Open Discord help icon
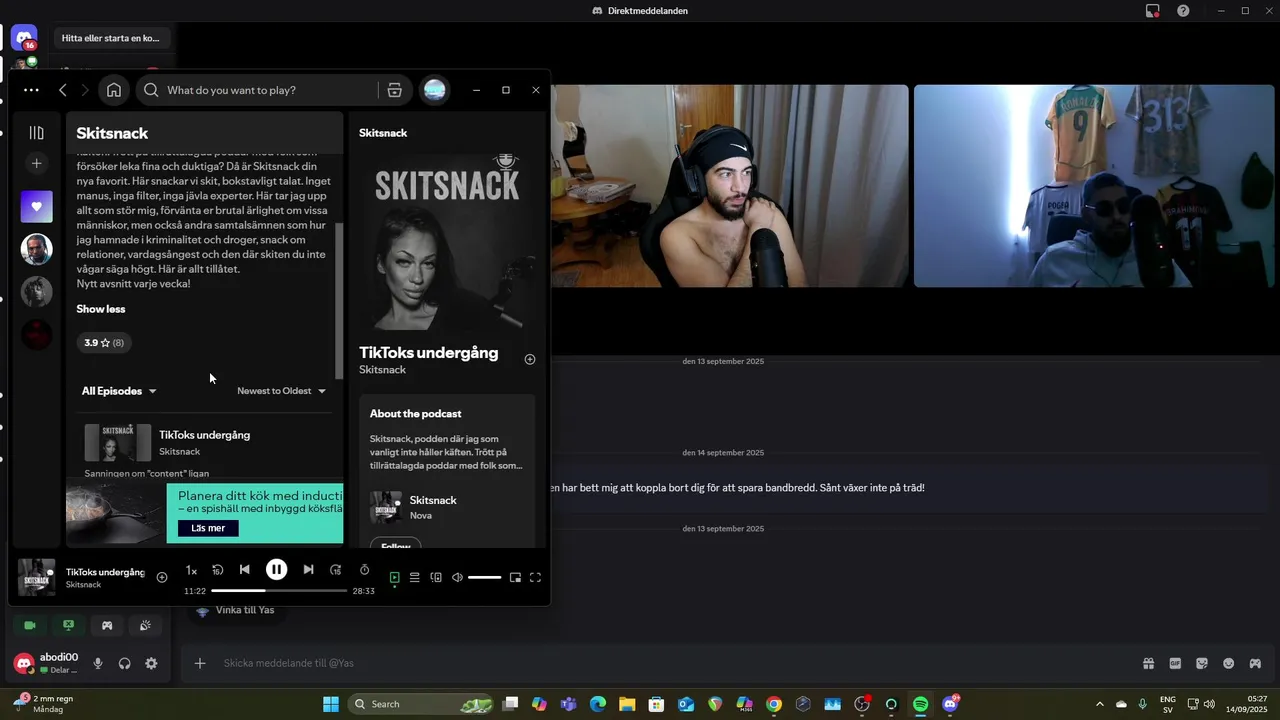Viewport: 1280px width, 720px height. pos(1183,11)
